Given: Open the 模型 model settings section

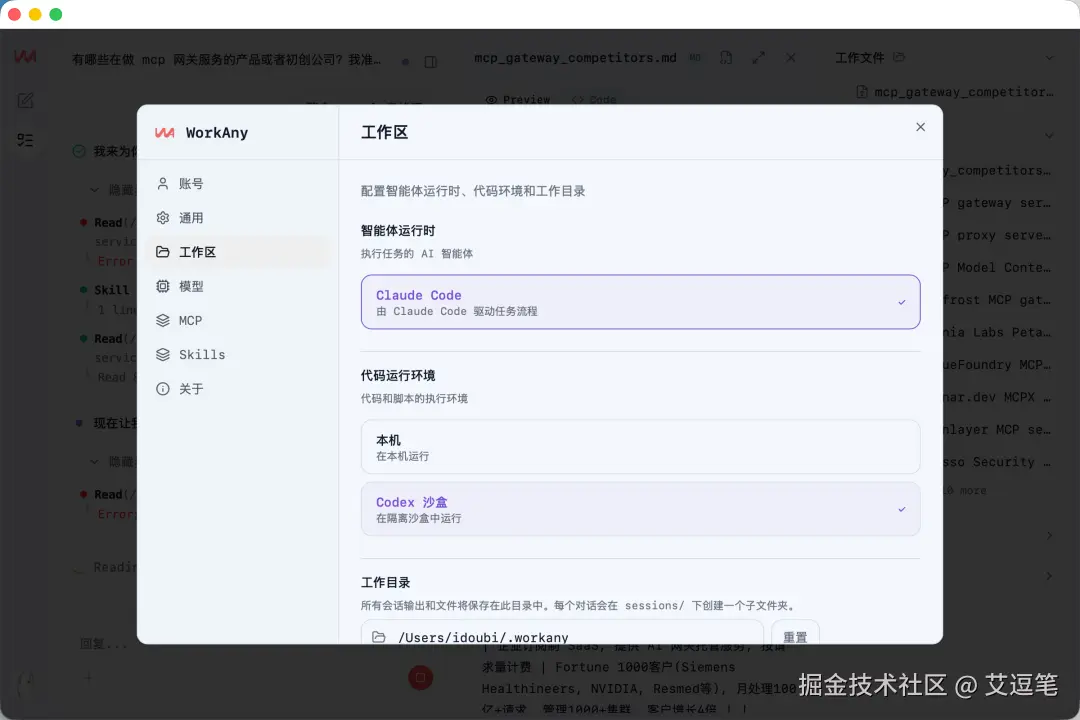Looking at the screenshot, I should pos(236,286).
